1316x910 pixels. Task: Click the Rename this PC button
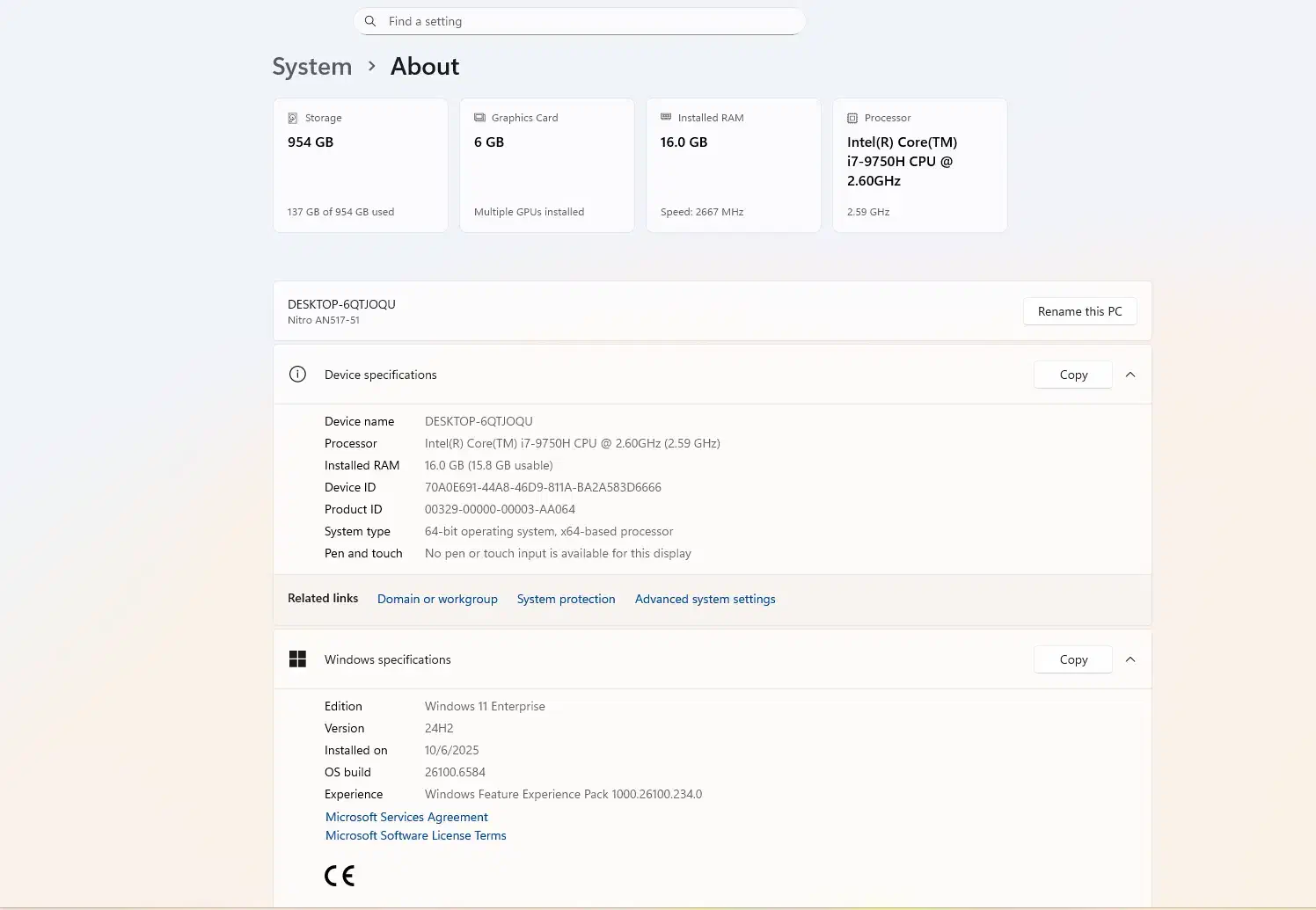(1079, 311)
